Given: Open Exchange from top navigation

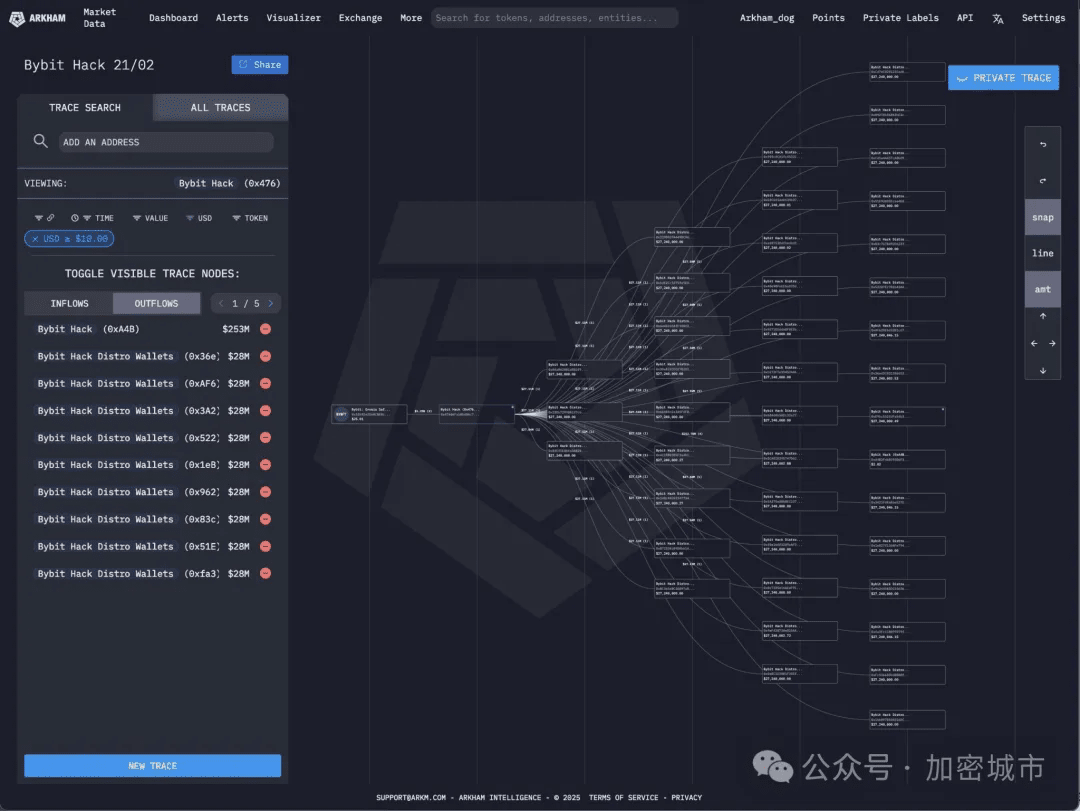Looking at the screenshot, I should click(360, 18).
